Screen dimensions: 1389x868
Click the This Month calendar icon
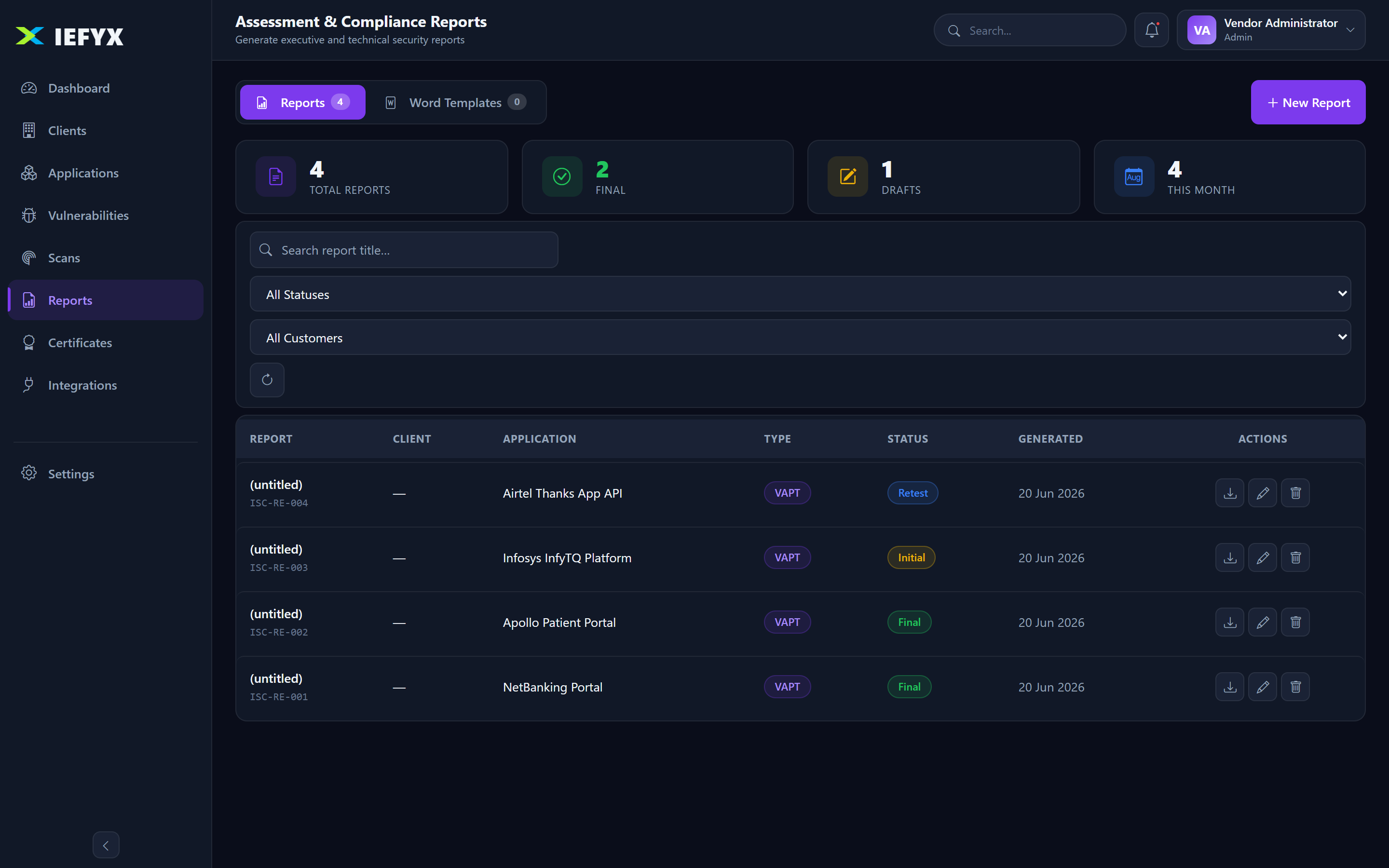[x=1133, y=176]
